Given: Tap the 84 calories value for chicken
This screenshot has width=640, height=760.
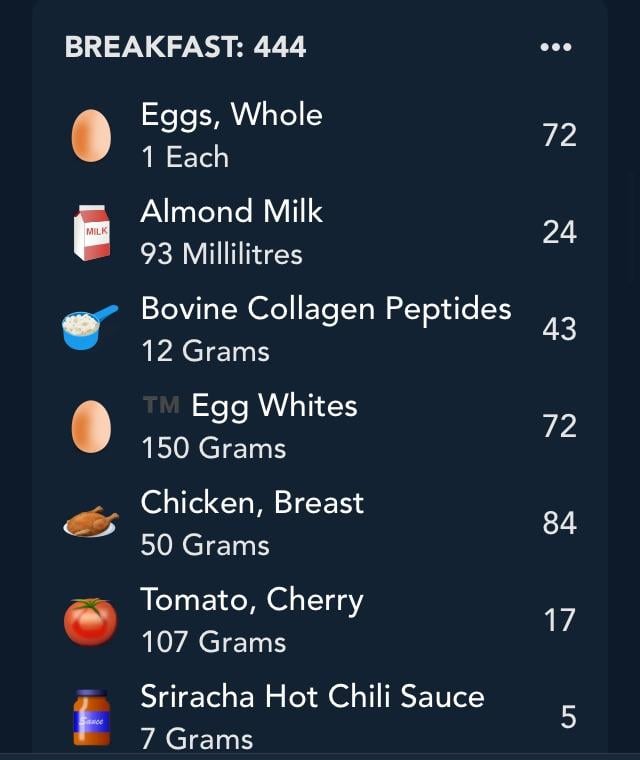Looking at the screenshot, I should (560, 523).
